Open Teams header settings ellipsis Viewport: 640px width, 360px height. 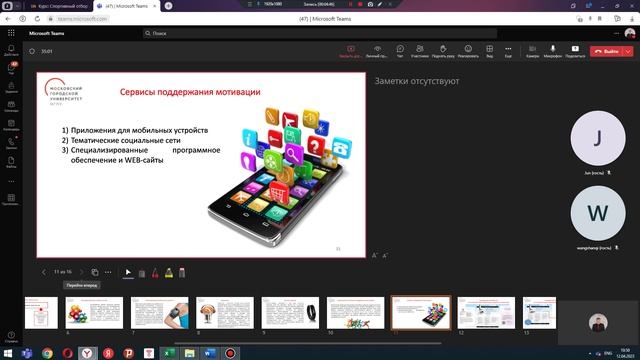tap(616, 33)
